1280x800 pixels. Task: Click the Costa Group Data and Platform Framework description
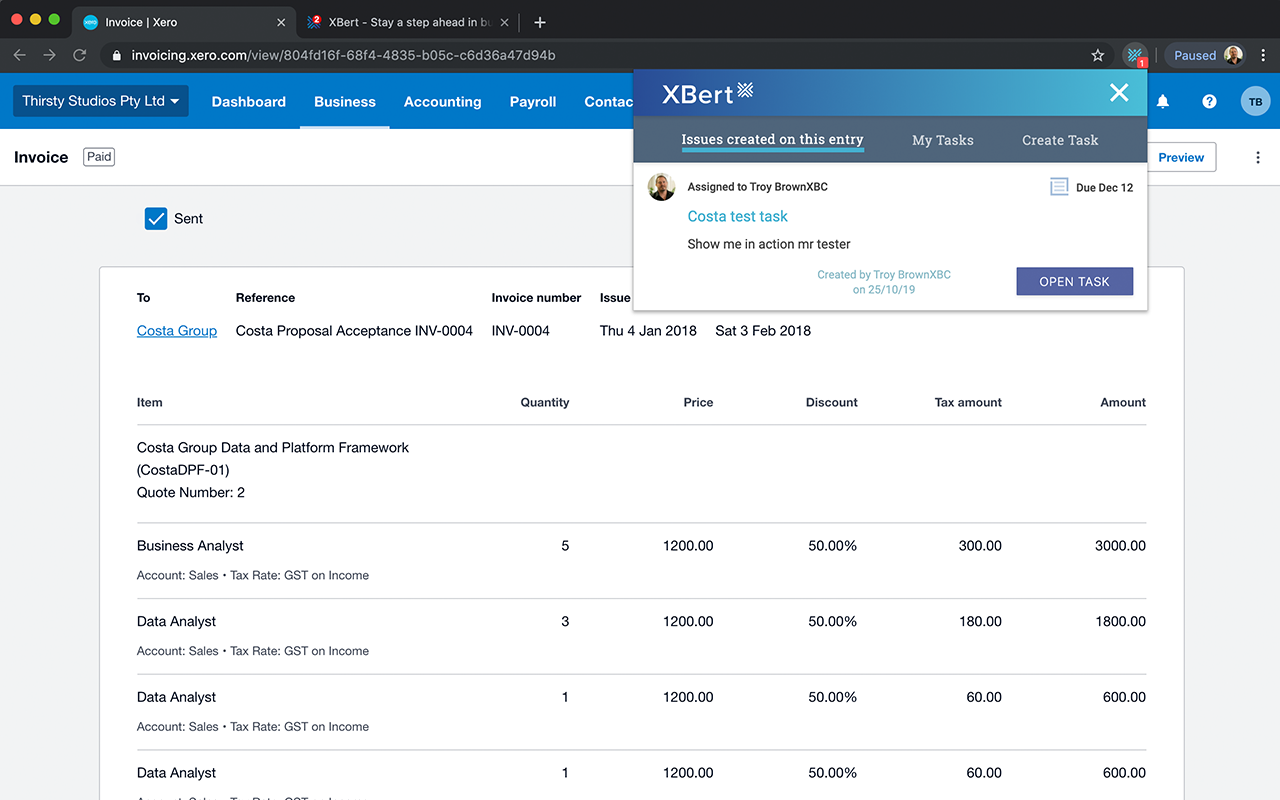[x=273, y=448]
